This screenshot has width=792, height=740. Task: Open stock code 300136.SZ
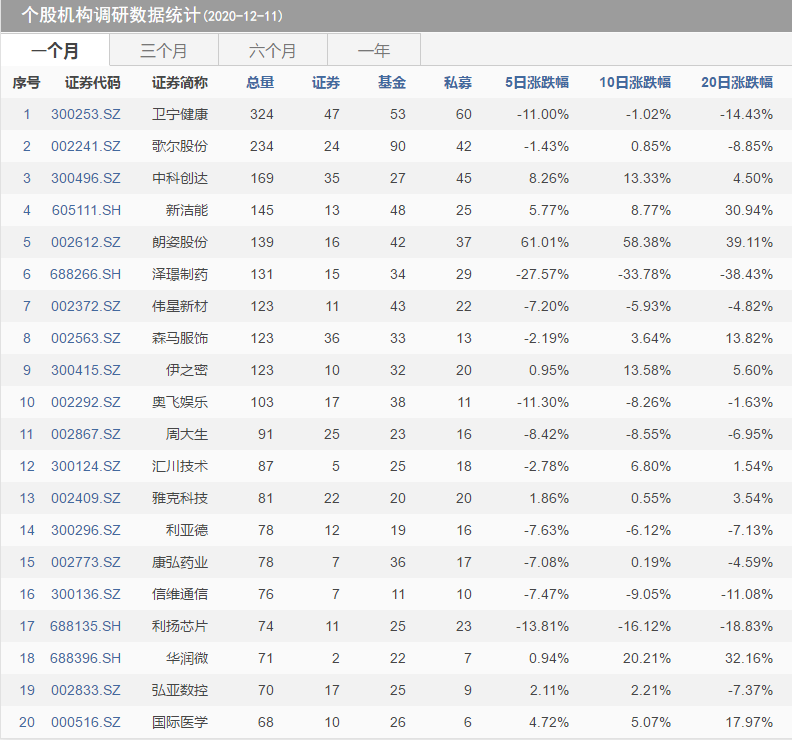[86, 594]
